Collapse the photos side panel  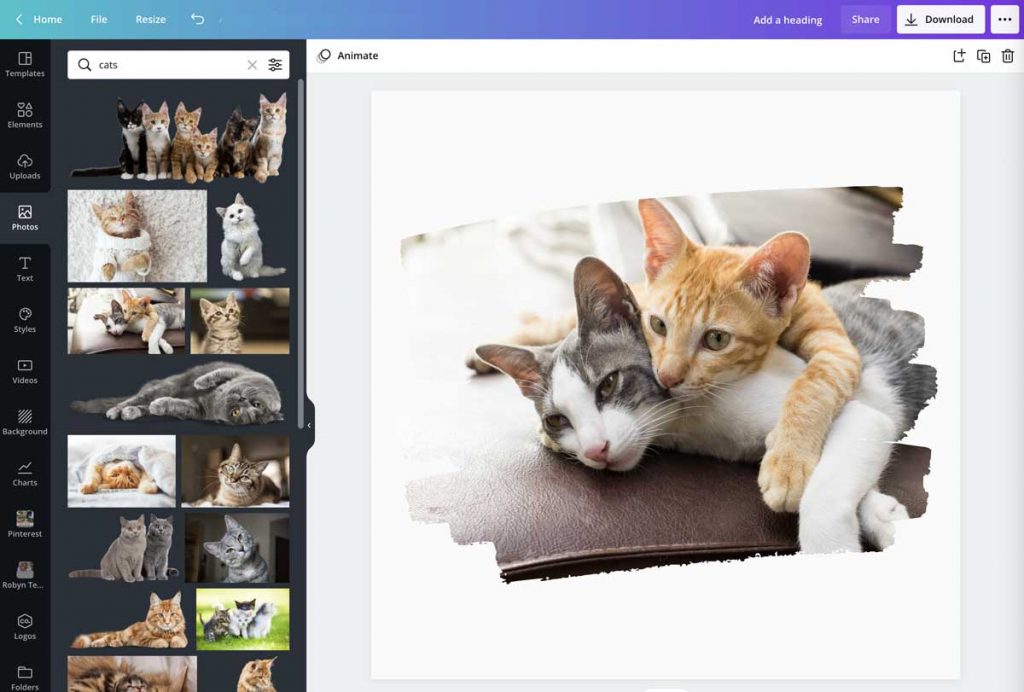[x=309, y=424]
